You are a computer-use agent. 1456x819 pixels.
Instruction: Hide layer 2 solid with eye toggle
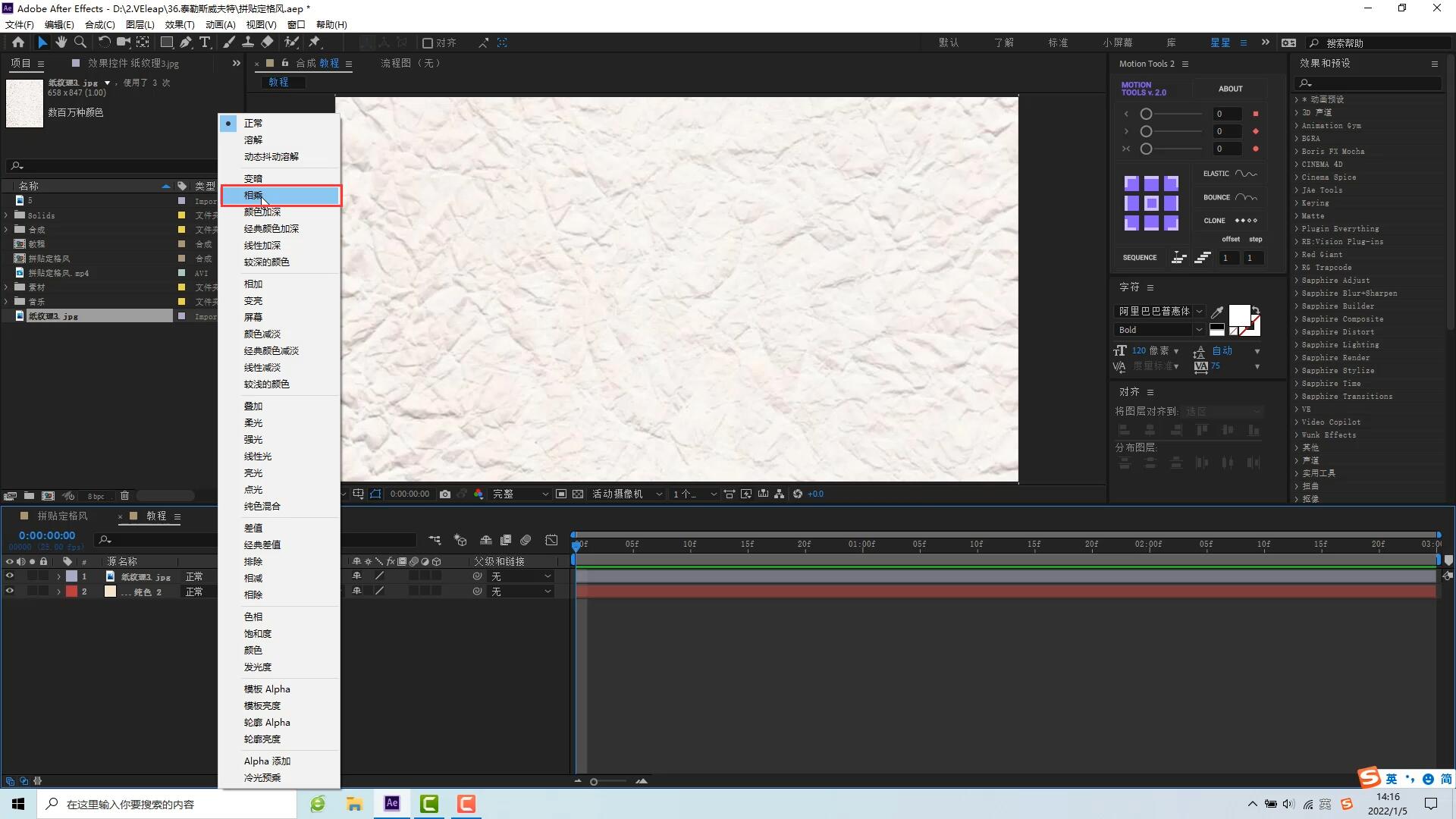click(x=10, y=591)
